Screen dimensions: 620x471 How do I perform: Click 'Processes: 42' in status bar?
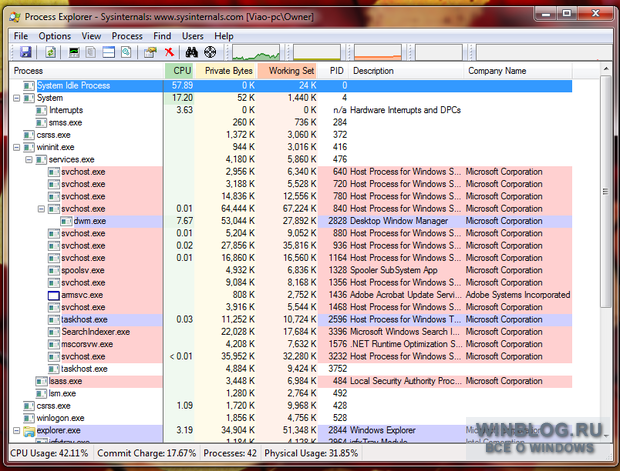click(x=230, y=453)
